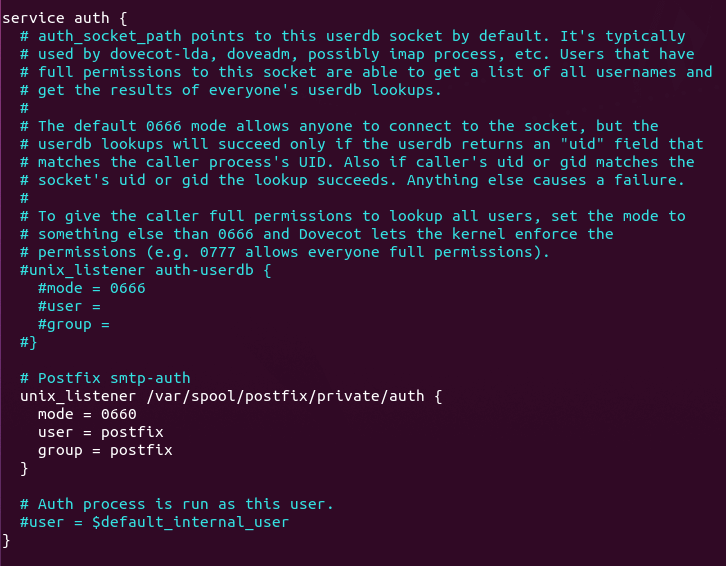Place cursor on '#unix_listener auth-userdb {' line
Image resolution: width=726 pixels, height=566 pixels.
pyautogui.click(x=145, y=270)
